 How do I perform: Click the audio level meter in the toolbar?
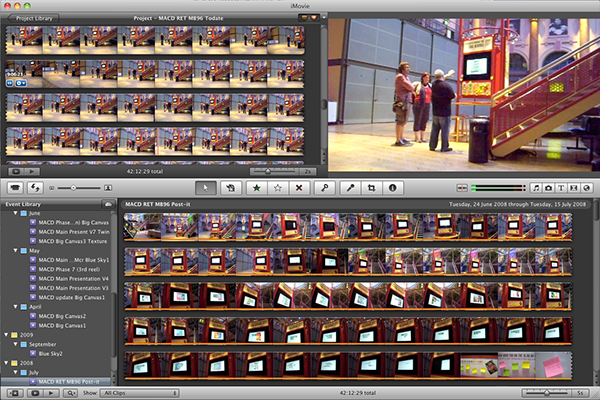coord(498,188)
